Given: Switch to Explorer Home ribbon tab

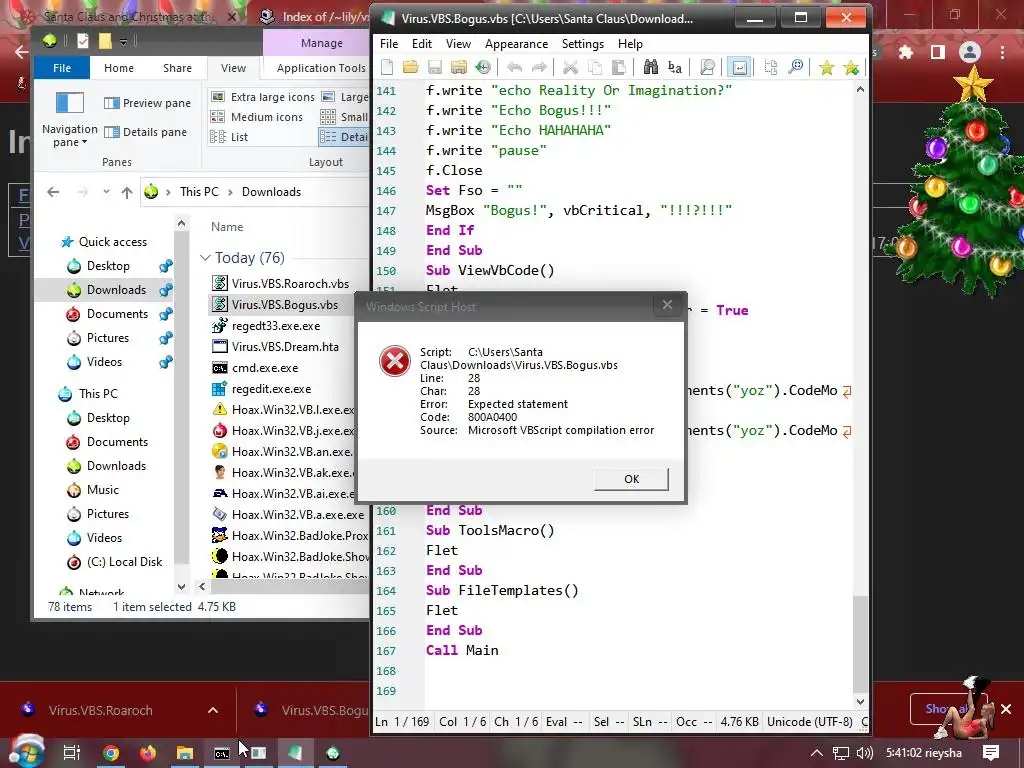Looking at the screenshot, I should point(119,68).
